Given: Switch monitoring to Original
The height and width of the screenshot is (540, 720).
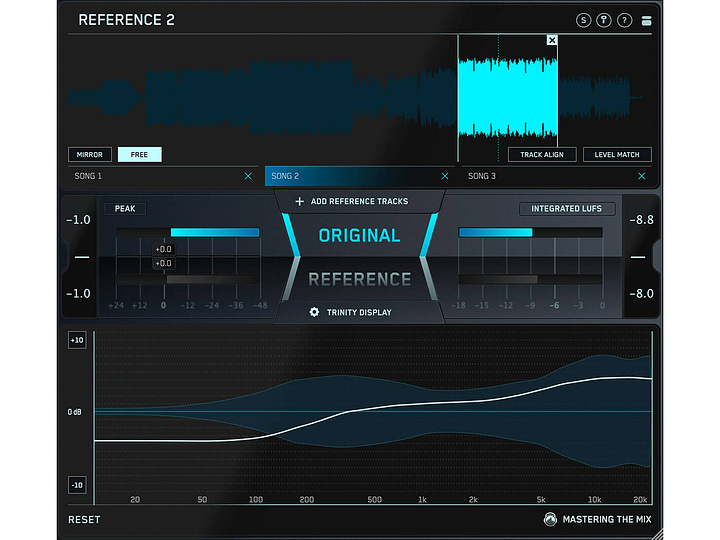Looking at the screenshot, I should pos(360,236).
